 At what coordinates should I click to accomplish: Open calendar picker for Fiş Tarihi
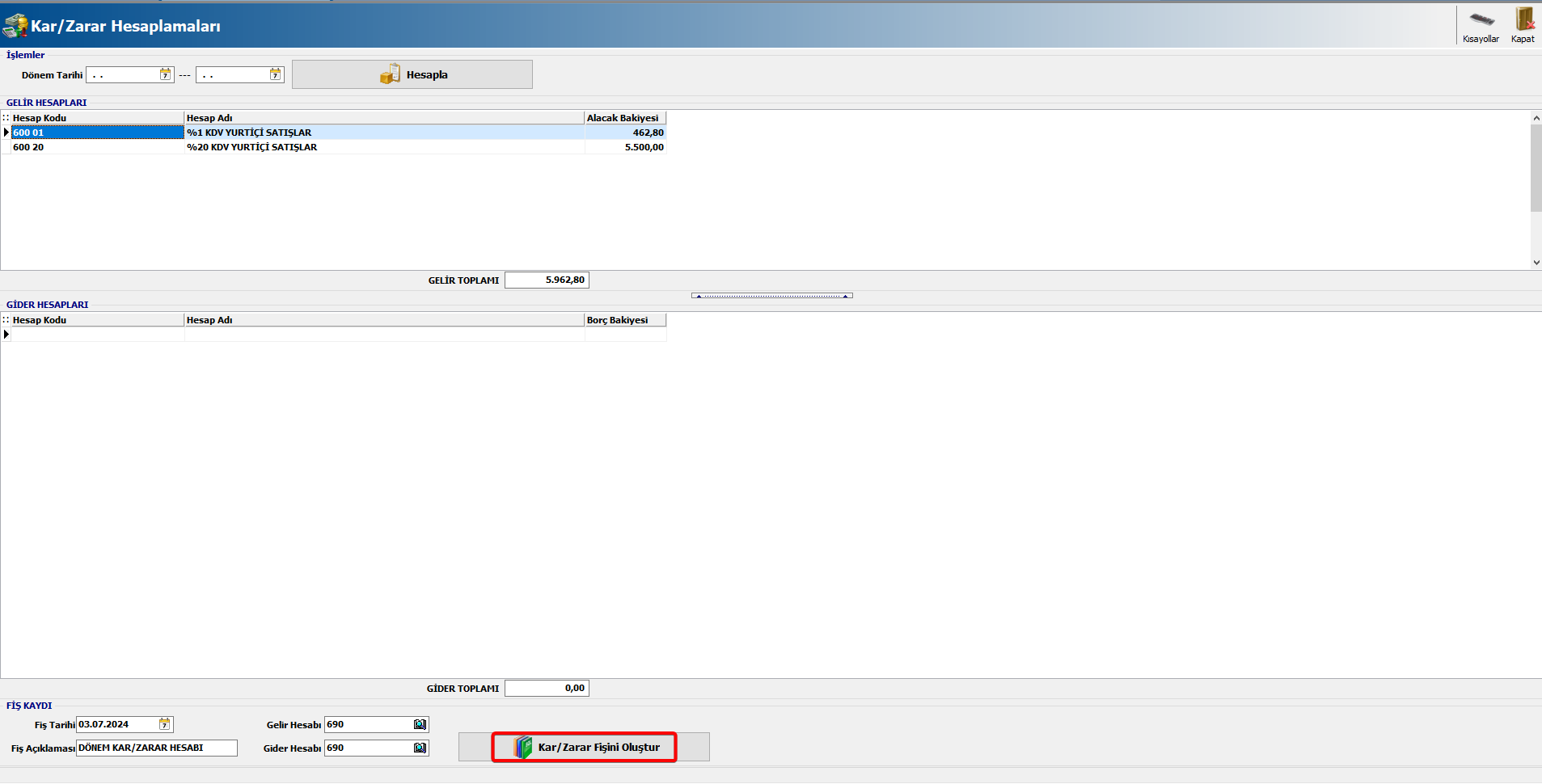click(x=165, y=724)
